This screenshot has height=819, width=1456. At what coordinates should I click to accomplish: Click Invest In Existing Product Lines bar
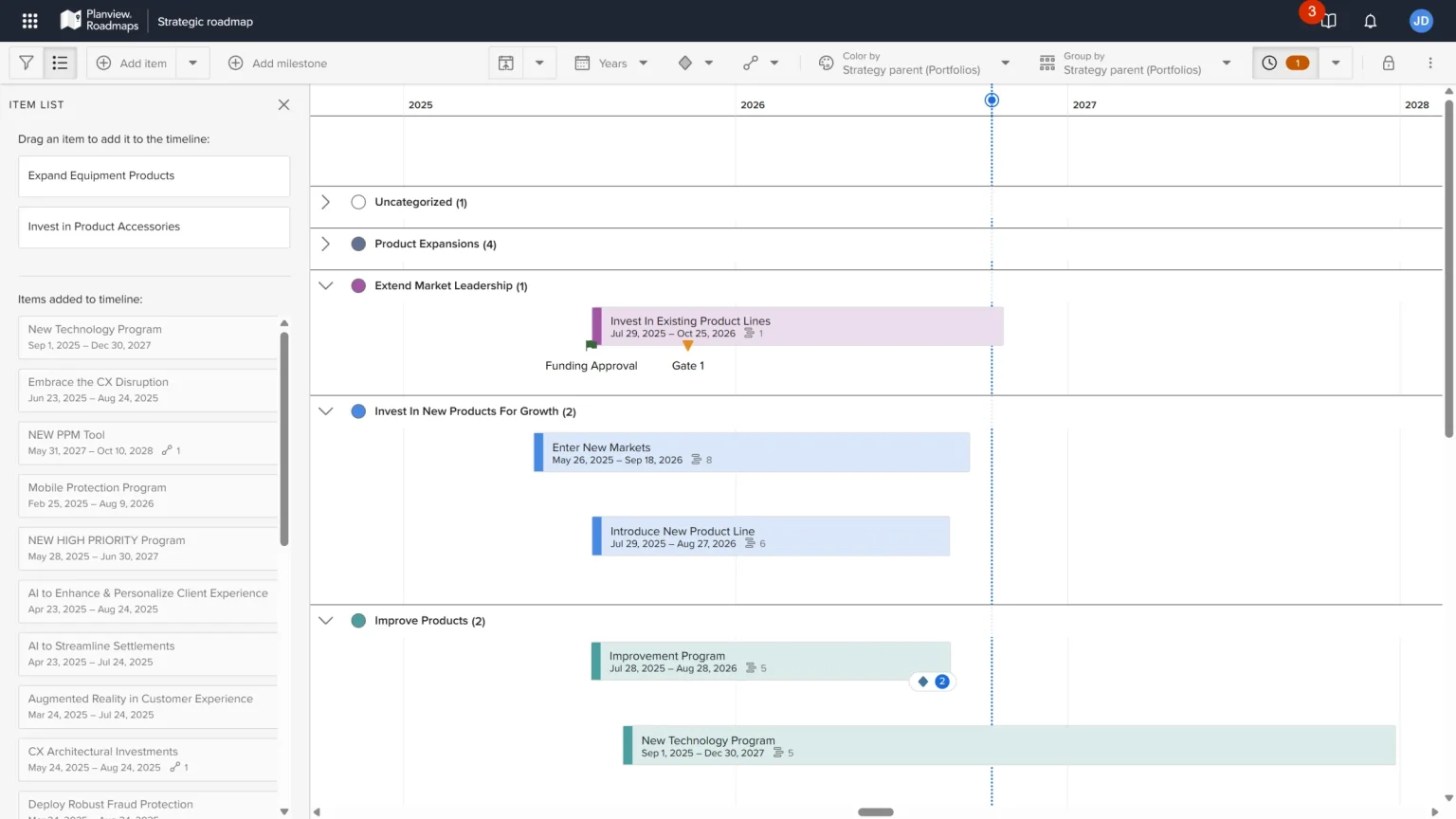coord(797,326)
